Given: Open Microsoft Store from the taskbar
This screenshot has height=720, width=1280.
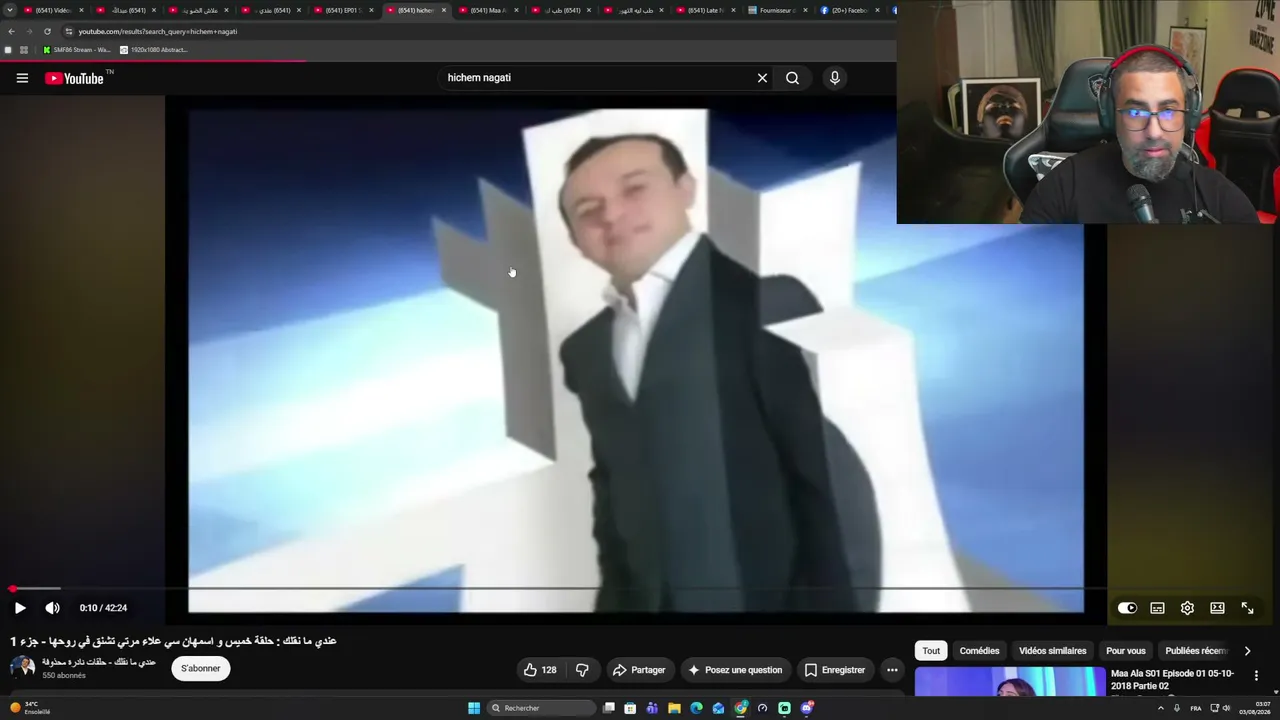Looking at the screenshot, I should coord(630,708).
